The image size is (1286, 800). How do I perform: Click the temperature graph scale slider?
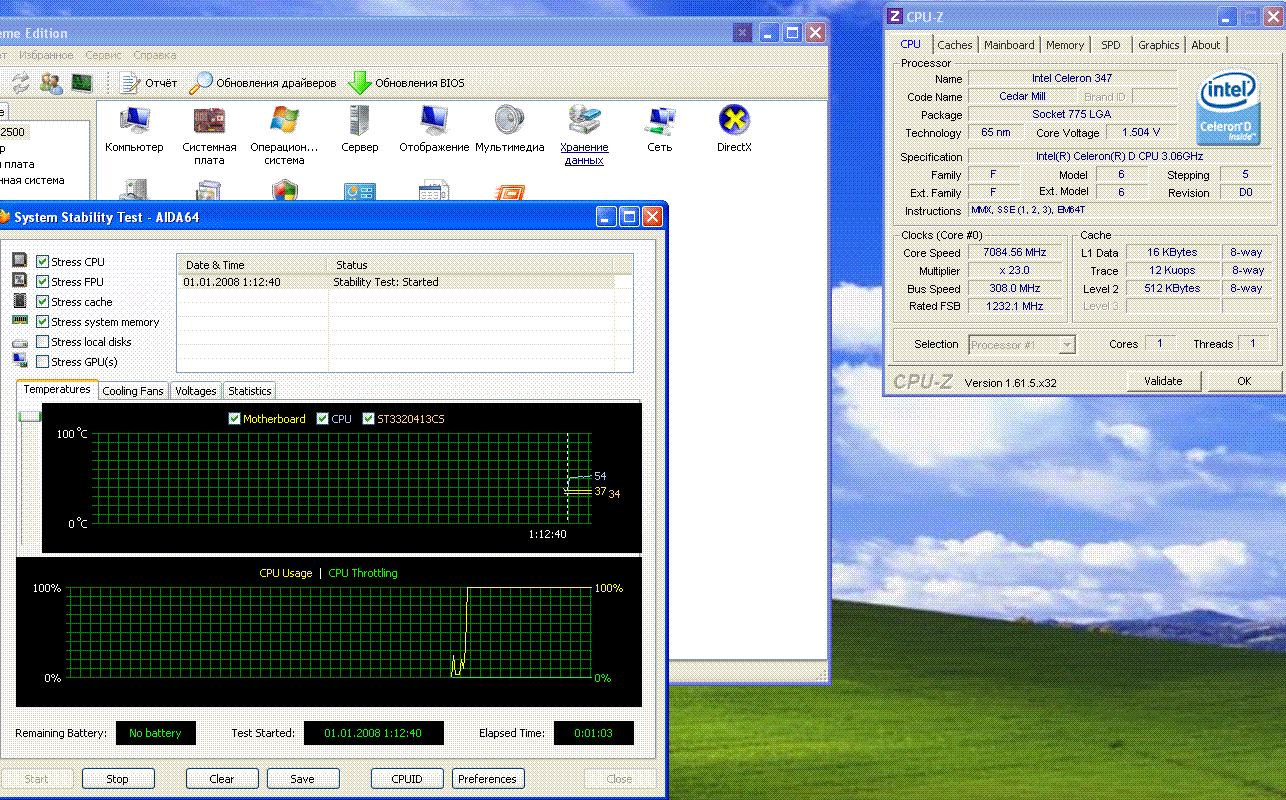point(29,416)
